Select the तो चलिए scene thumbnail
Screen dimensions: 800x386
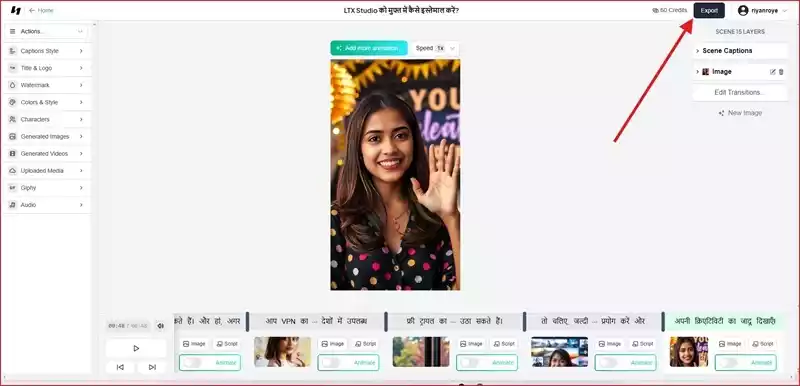pyautogui.click(x=559, y=352)
